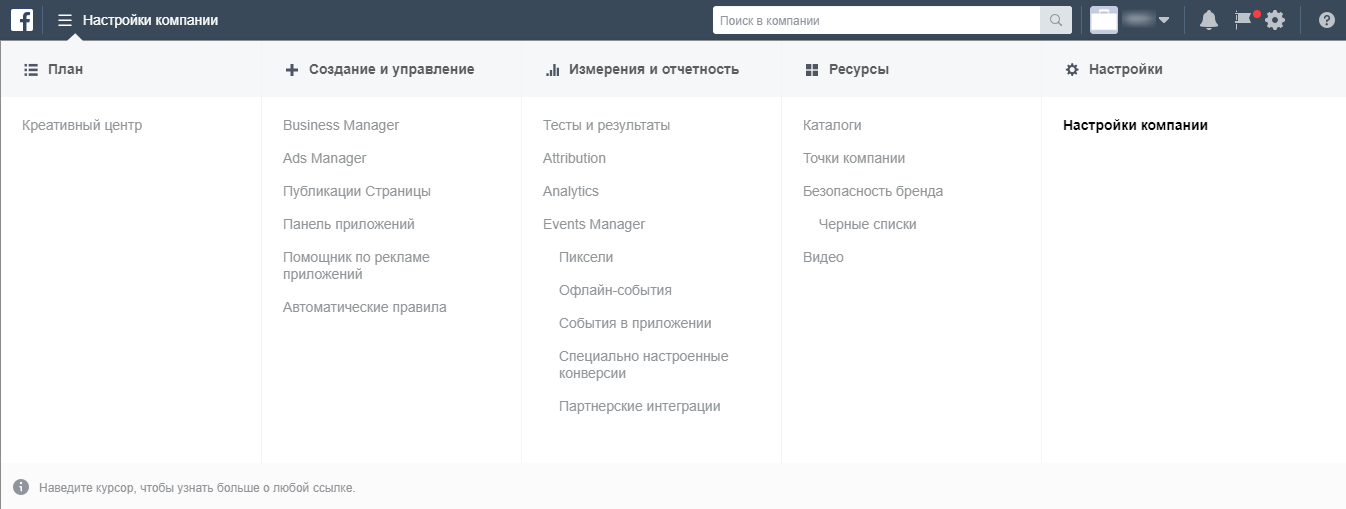Click the business briefcase account icon
Screen dimensions: 1346x509
(1104, 20)
